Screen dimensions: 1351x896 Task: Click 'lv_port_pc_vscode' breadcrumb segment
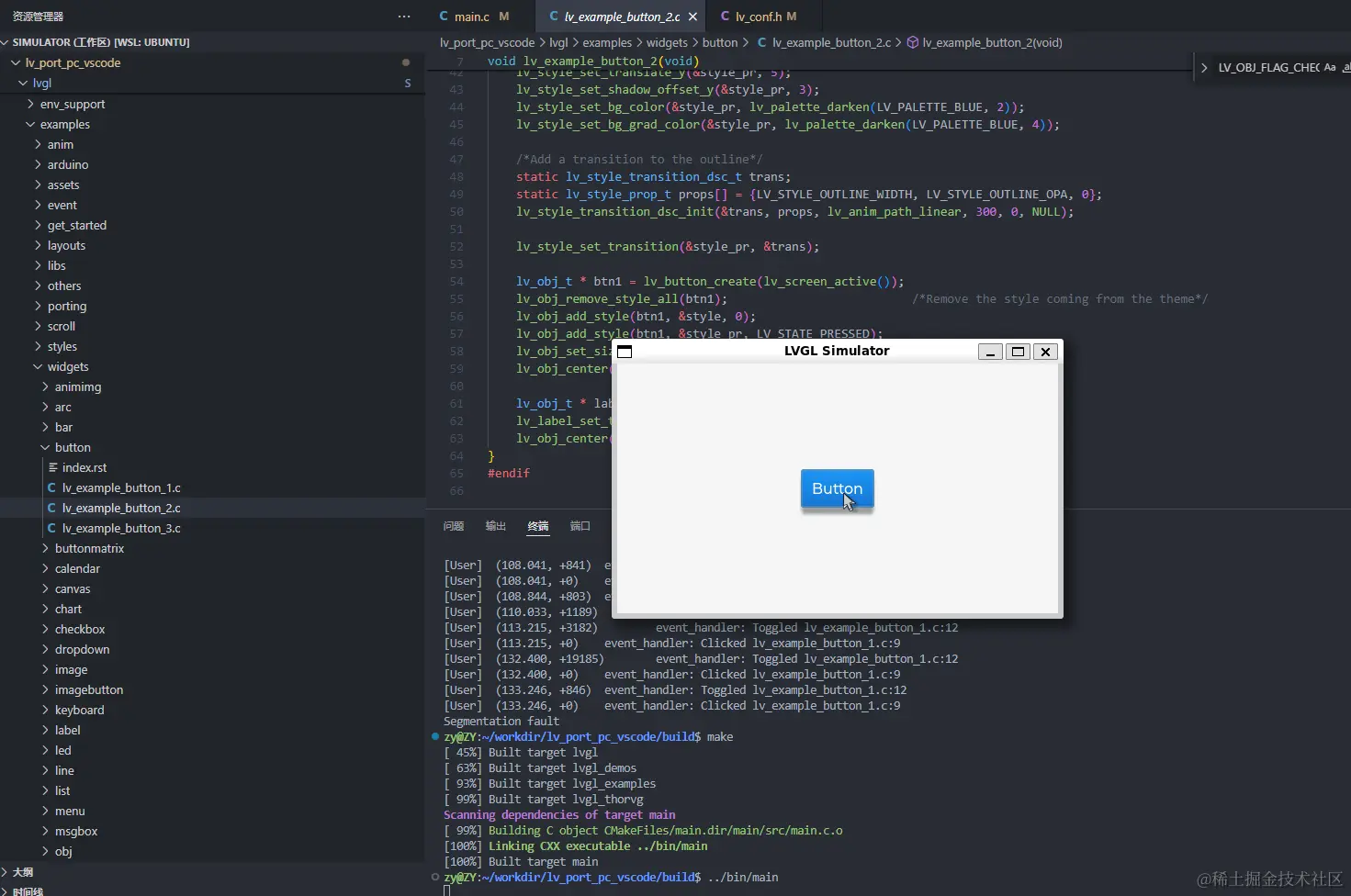[487, 42]
